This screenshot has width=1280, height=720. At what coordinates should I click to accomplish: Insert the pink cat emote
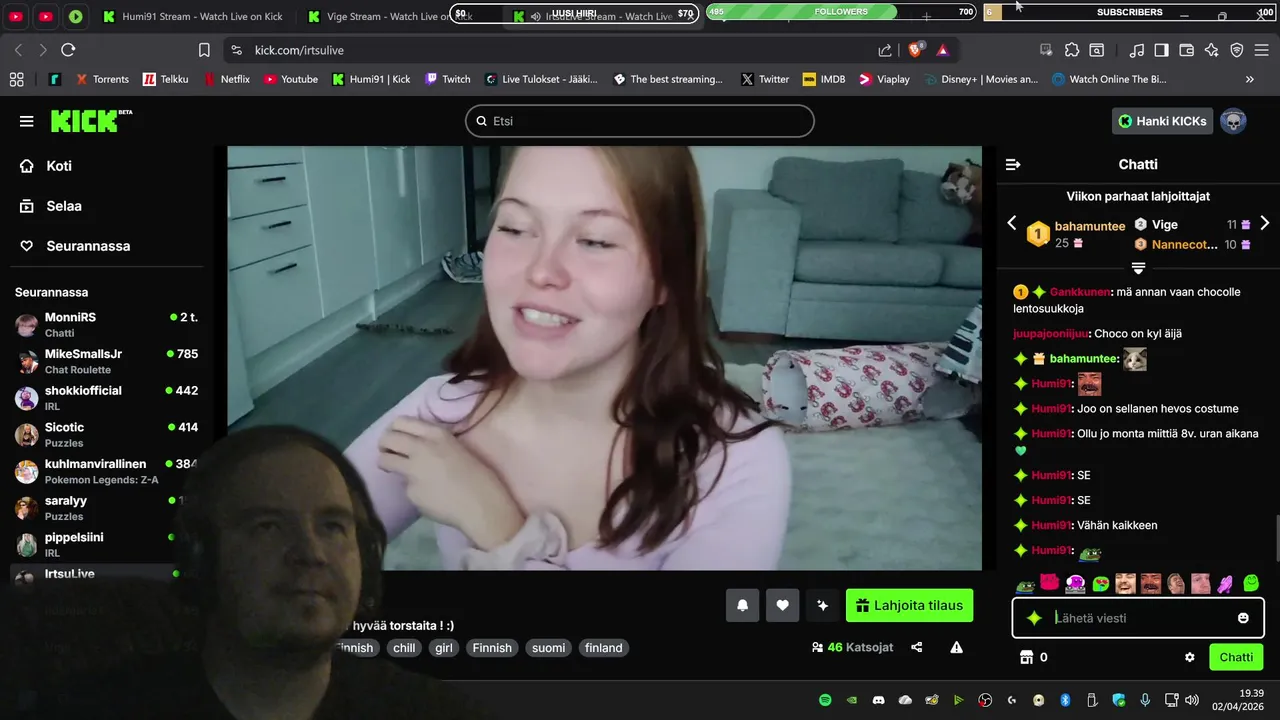click(x=1050, y=583)
